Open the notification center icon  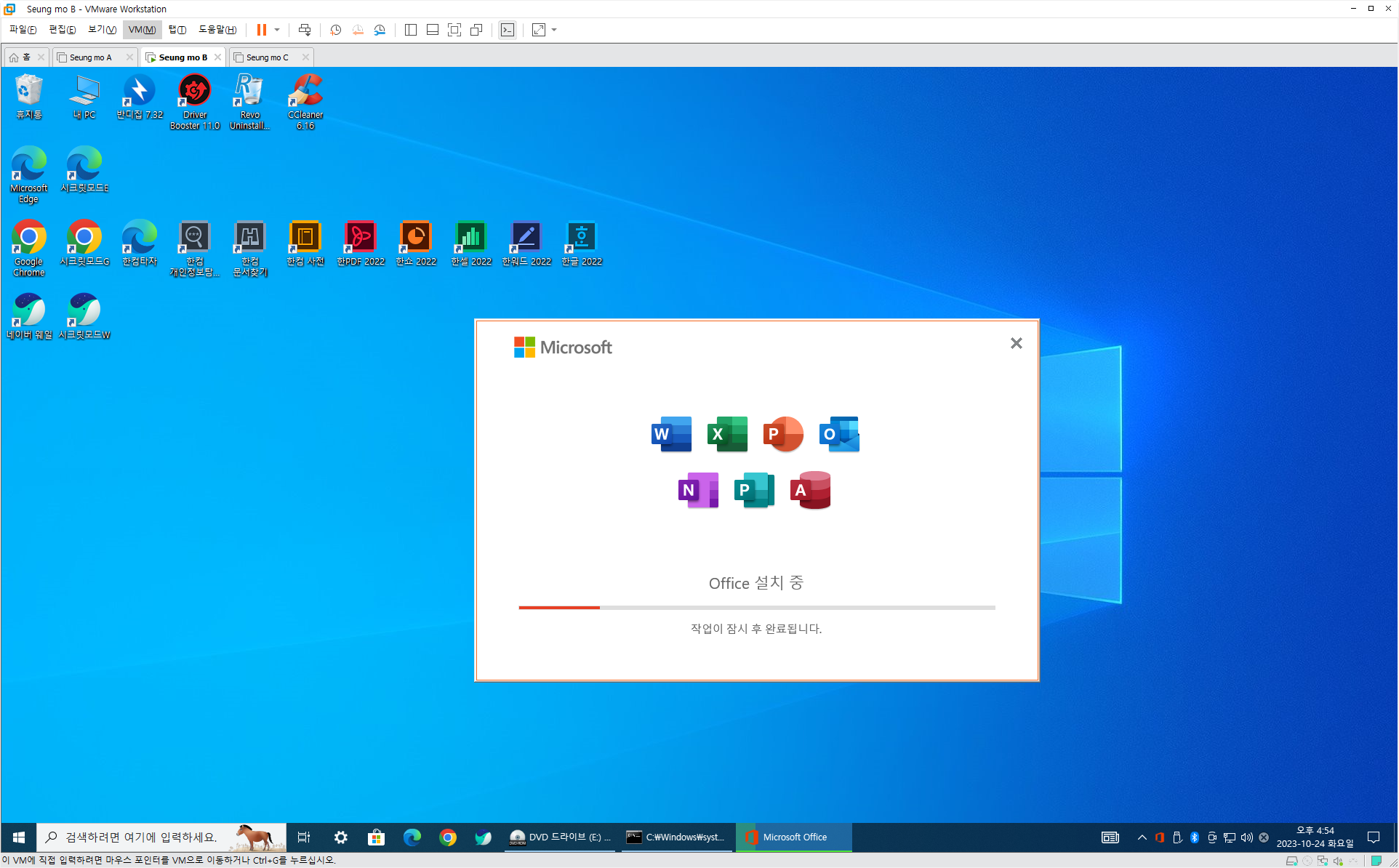pos(1374,837)
